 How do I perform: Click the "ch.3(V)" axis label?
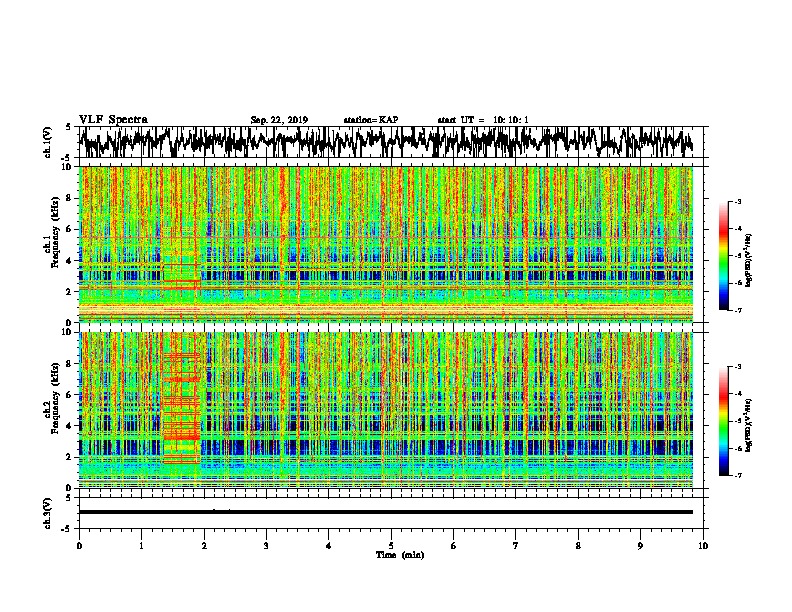pyautogui.click(x=47, y=513)
